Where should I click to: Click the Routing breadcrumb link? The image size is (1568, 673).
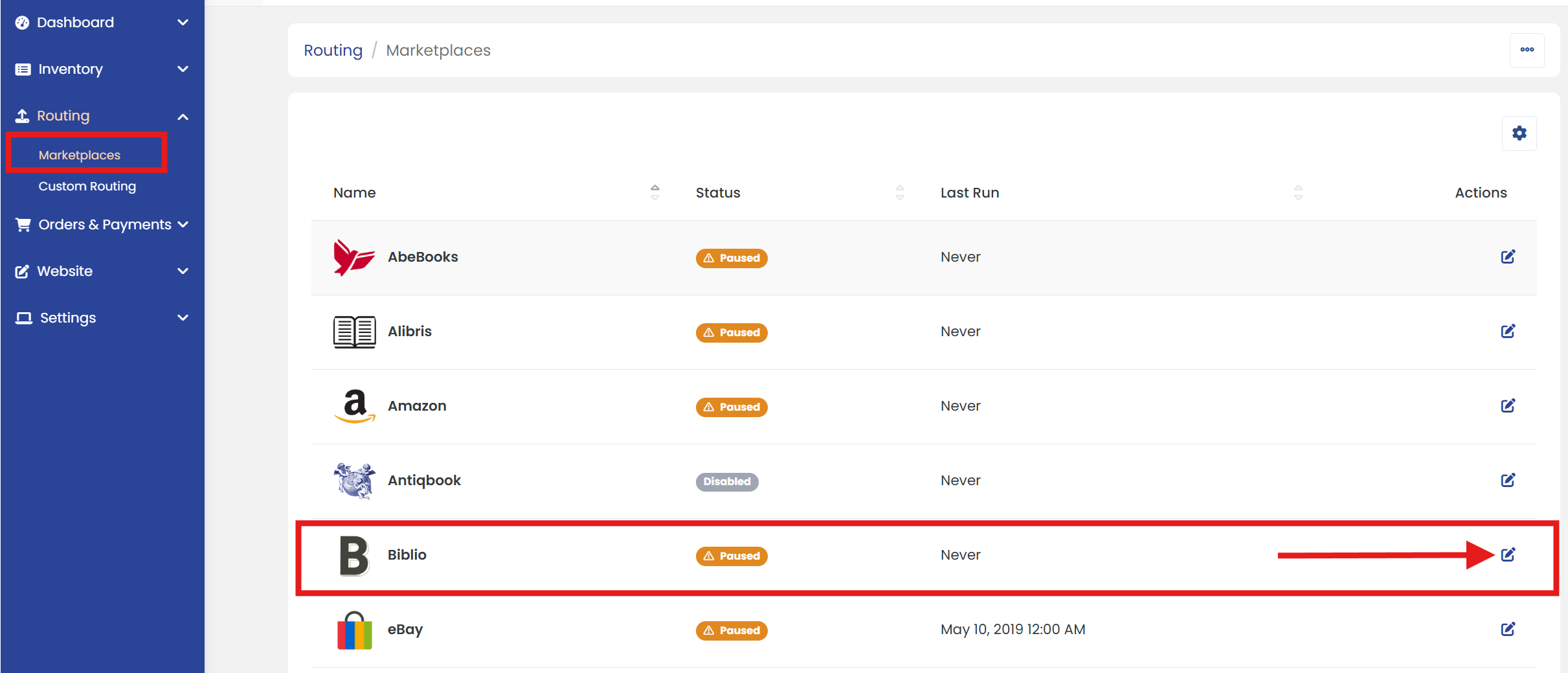[333, 51]
